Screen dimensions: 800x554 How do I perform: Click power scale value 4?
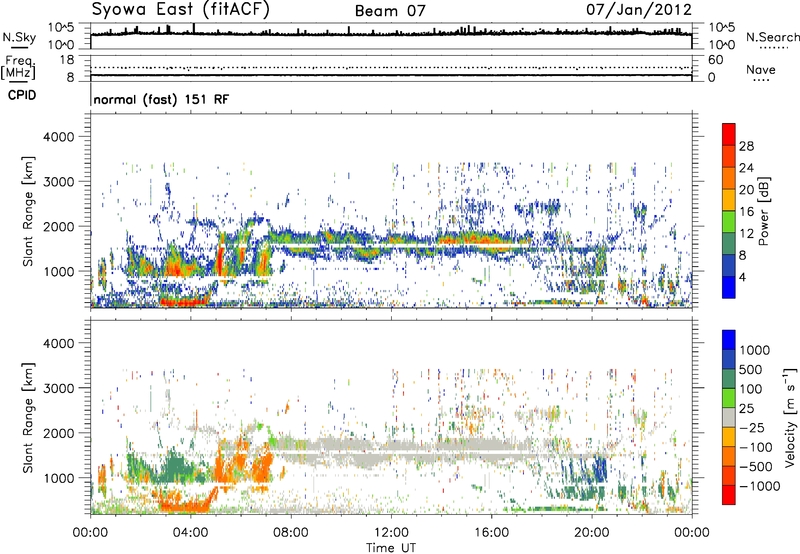pyautogui.click(x=742, y=278)
